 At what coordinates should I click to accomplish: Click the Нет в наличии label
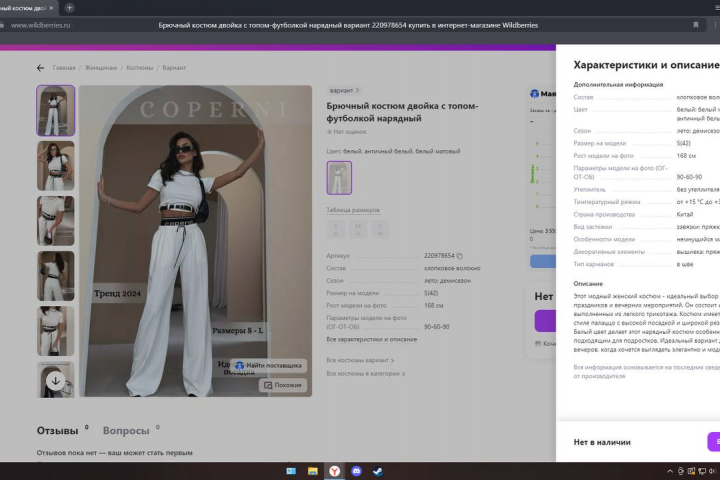coord(602,442)
